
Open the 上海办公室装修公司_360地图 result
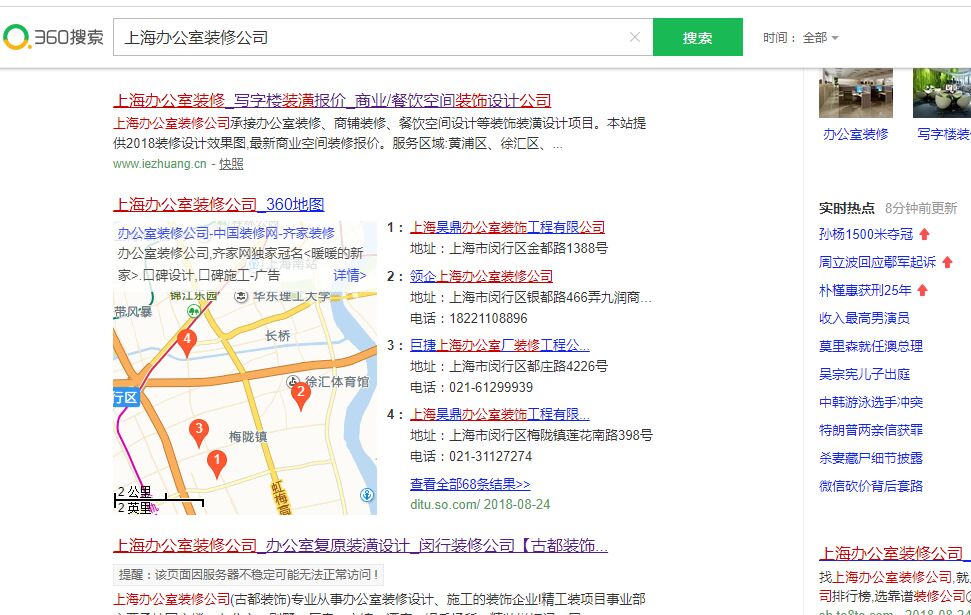pos(219,204)
